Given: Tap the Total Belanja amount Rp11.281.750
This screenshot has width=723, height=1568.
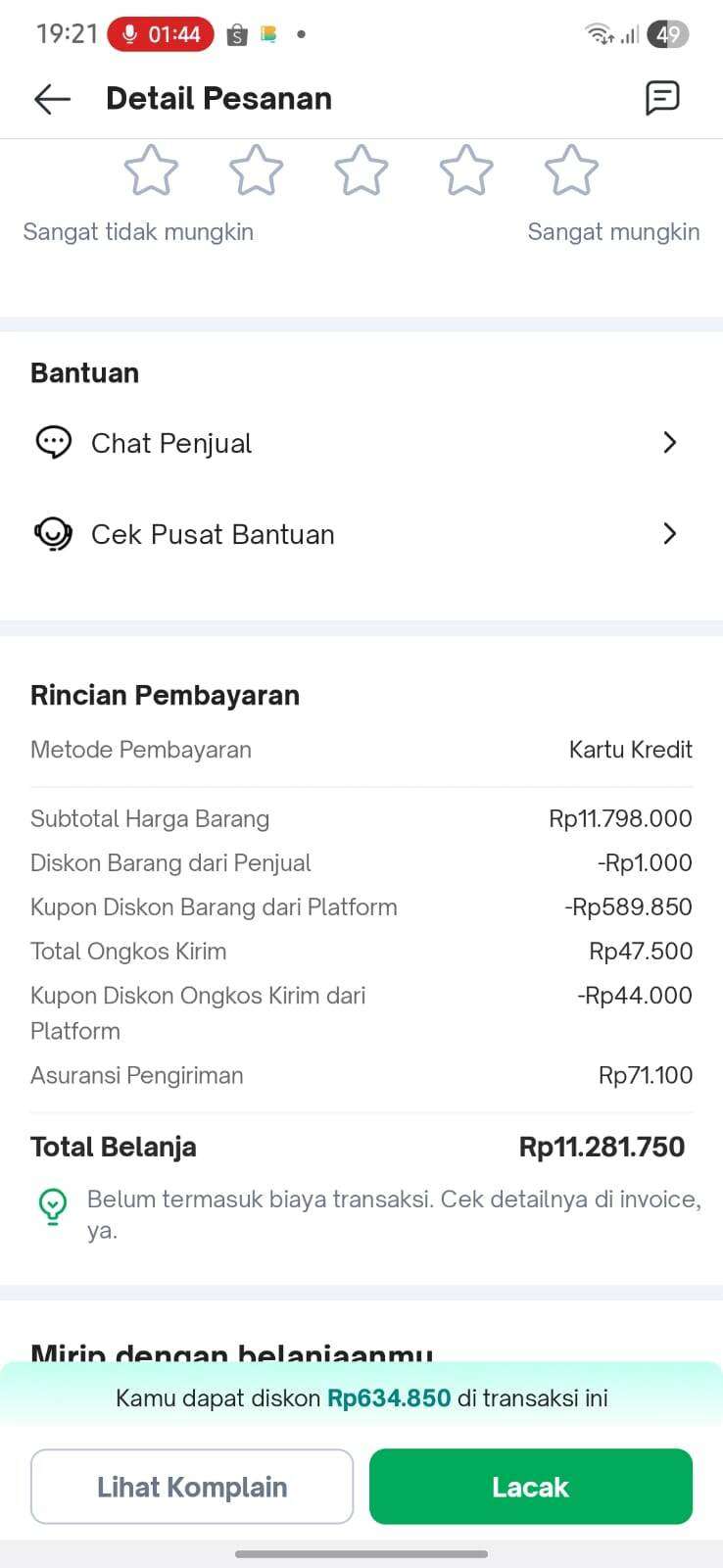Looking at the screenshot, I should (x=602, y=1147).
